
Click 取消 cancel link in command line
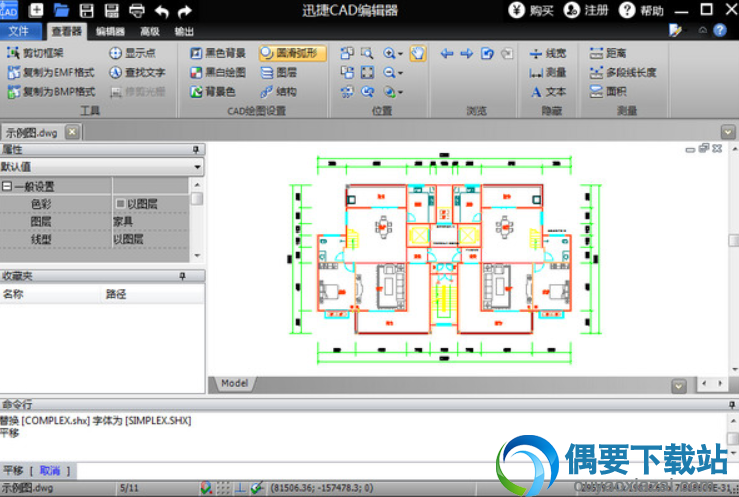50,470
